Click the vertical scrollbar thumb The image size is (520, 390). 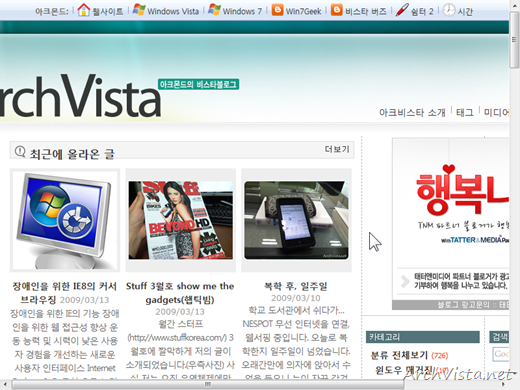pos(514,40)
